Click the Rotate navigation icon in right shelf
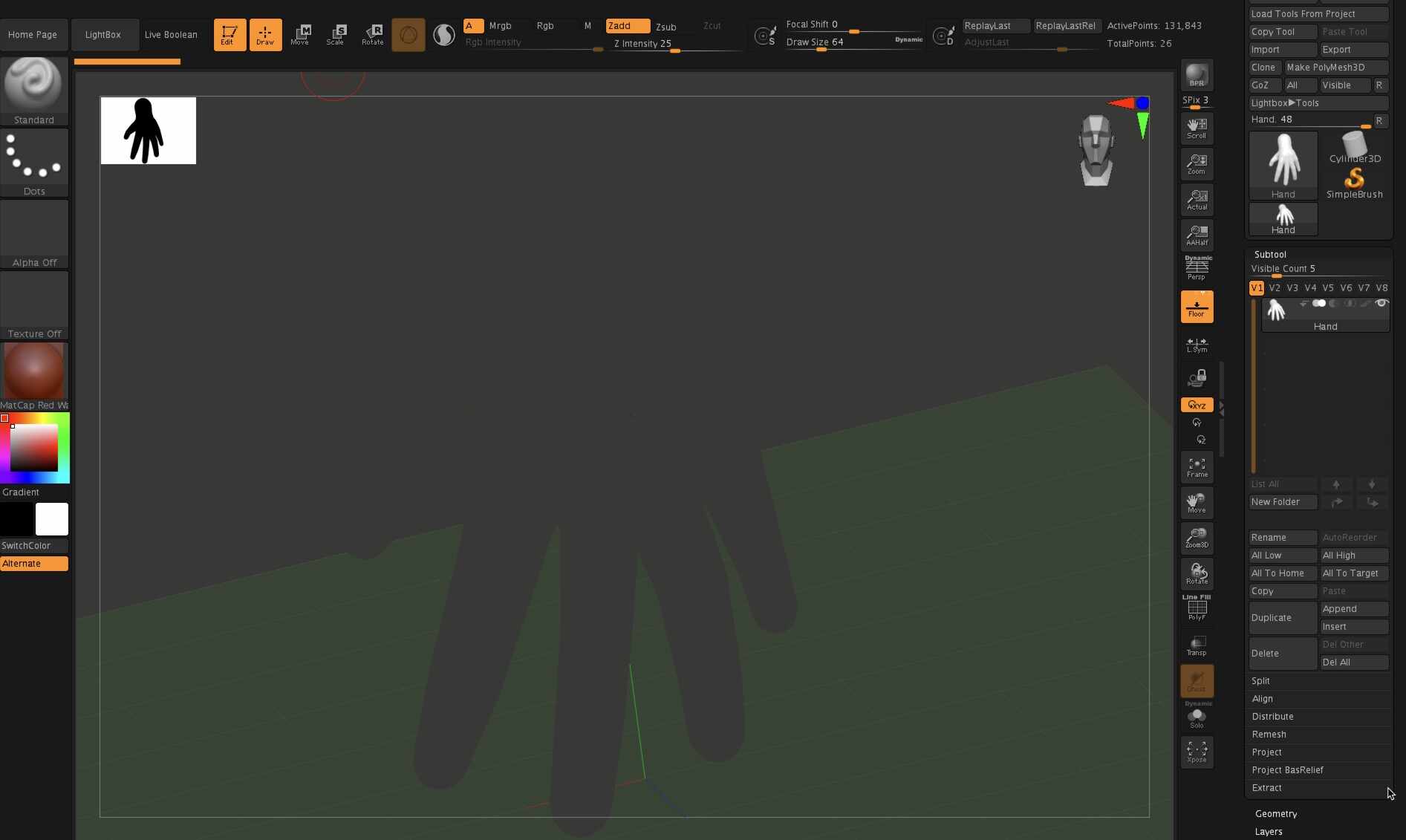The image size is (1406, 840). pyautogui.click(x=1197, y=574)
